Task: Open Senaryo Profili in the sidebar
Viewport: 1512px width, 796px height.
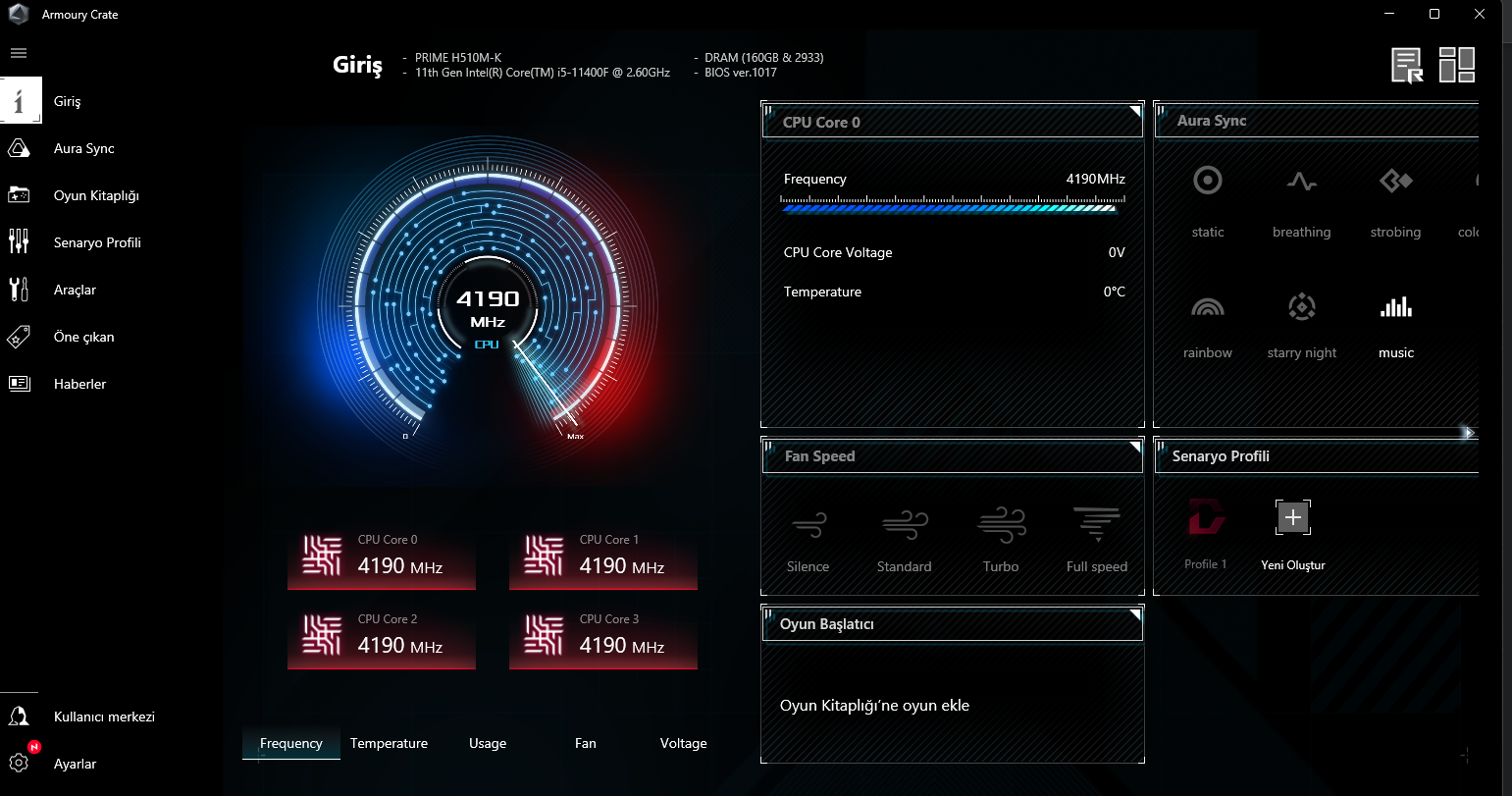Action: click(97, 242)
